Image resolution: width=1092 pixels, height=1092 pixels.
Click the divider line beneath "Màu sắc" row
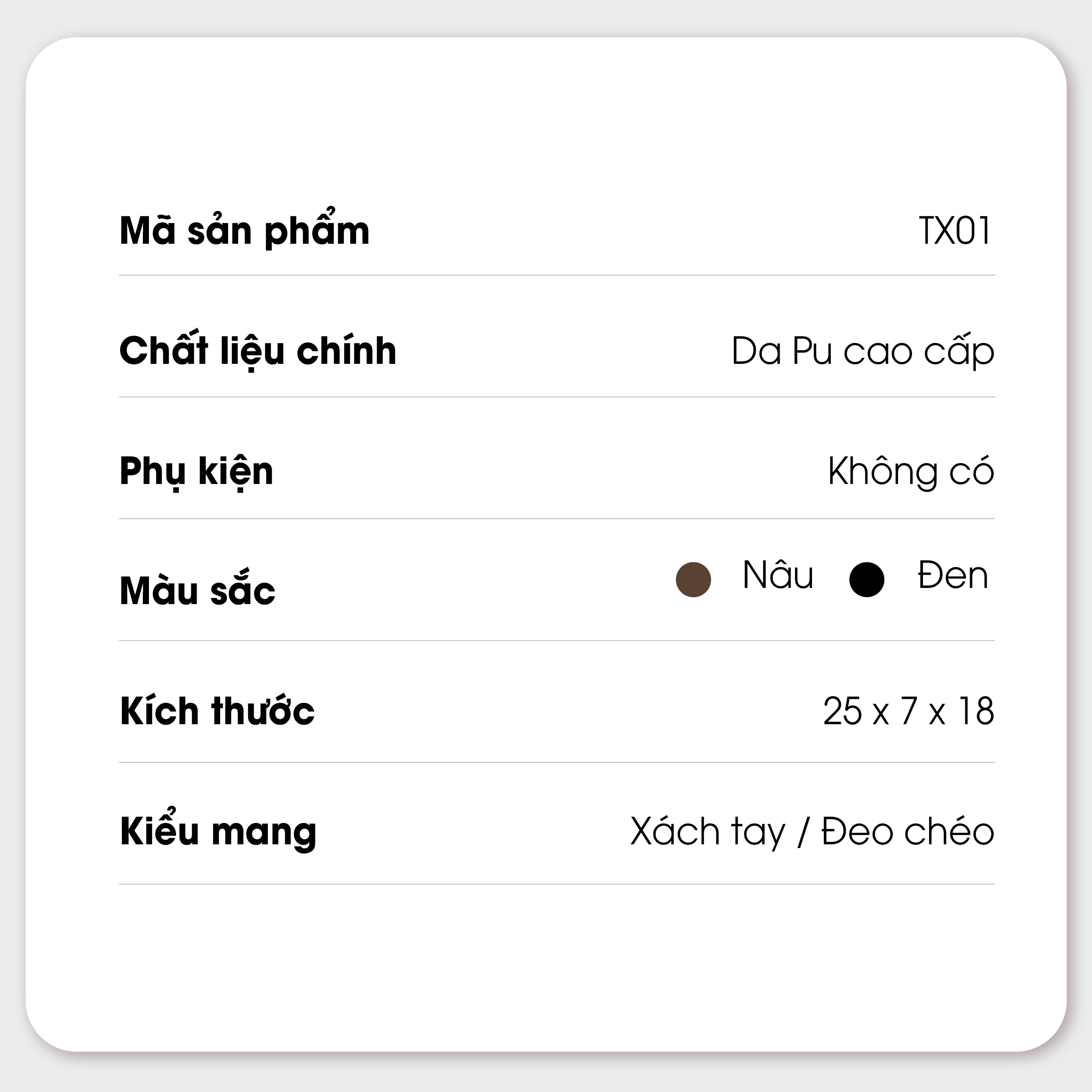557,640
